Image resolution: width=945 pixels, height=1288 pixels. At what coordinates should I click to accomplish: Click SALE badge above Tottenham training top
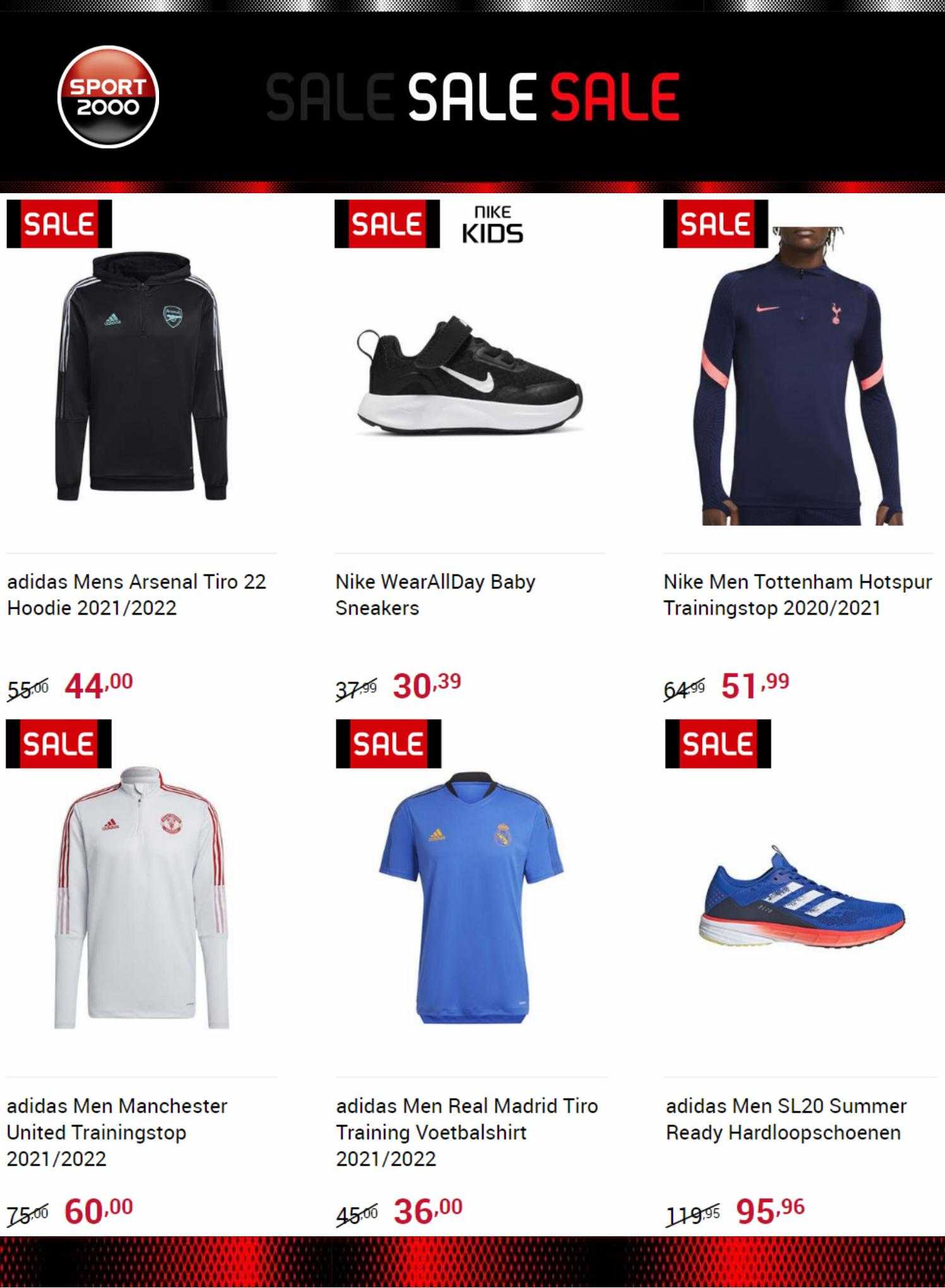point(715,224)
